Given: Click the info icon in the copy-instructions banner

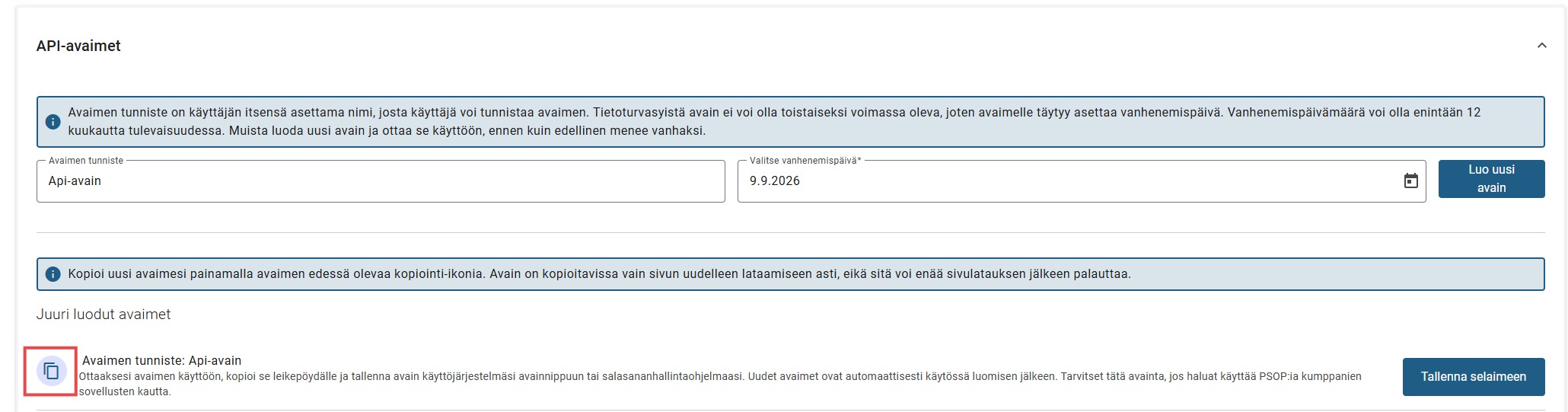Looking at the screenshot, I should click(x=53, y=274).
